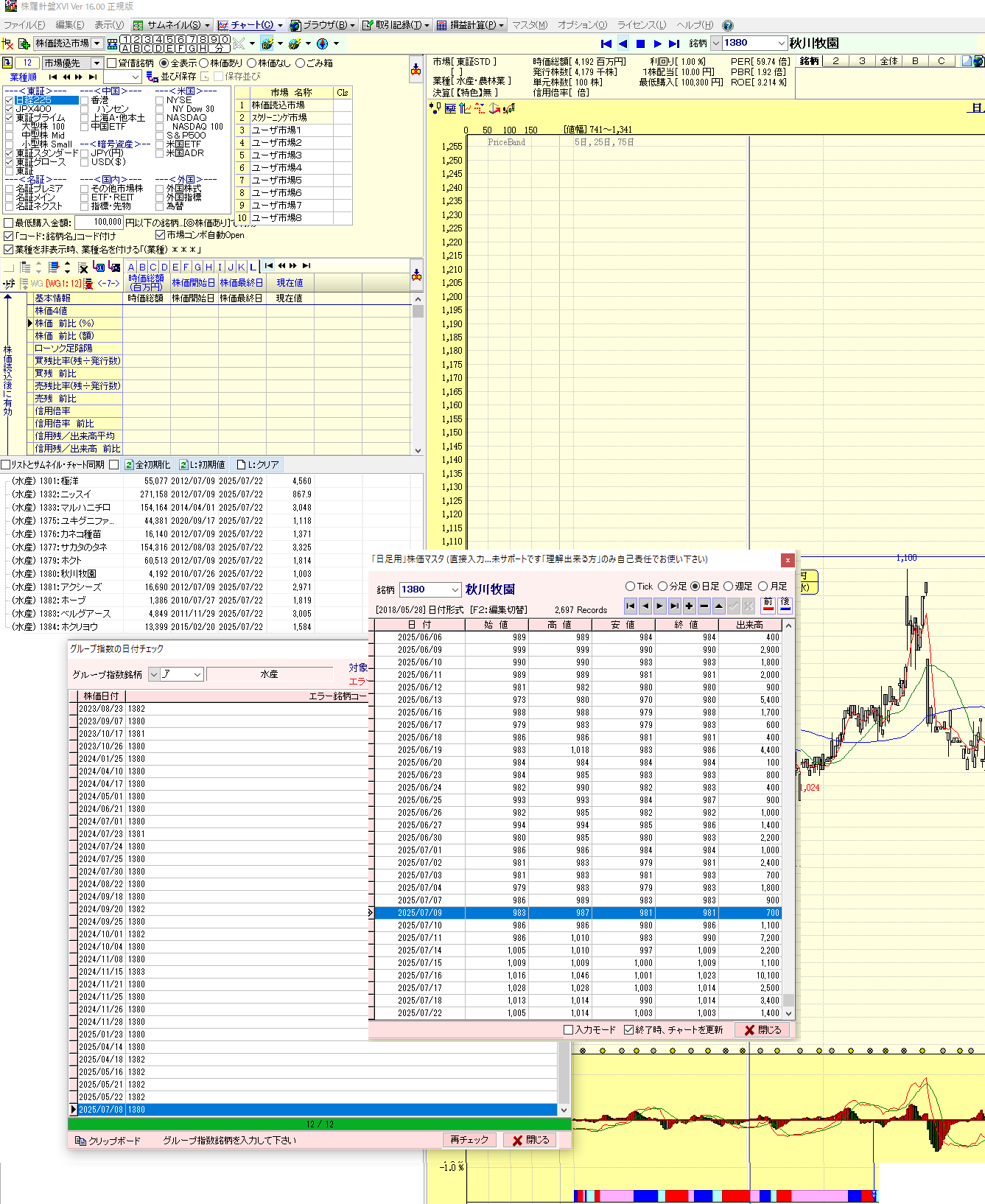The height and width of the screenshot is (1204, 985).
Task: Select column tab letter L
Action: pos(253,267)
